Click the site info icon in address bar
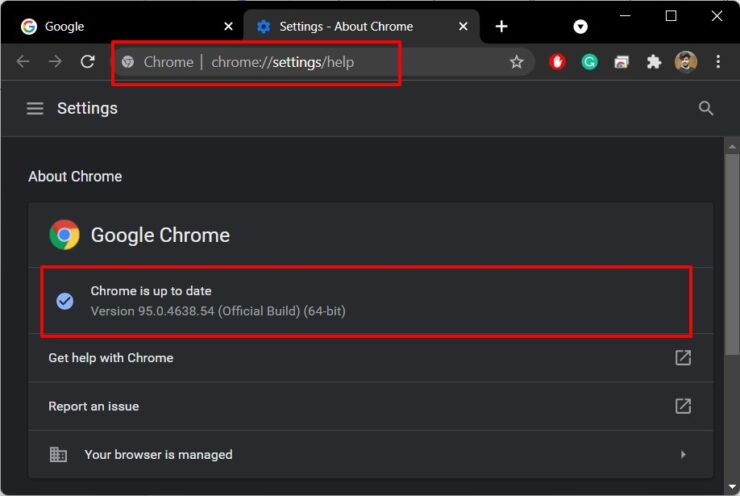The width and height of the screenshot is (740, 496). coord(127,62)
